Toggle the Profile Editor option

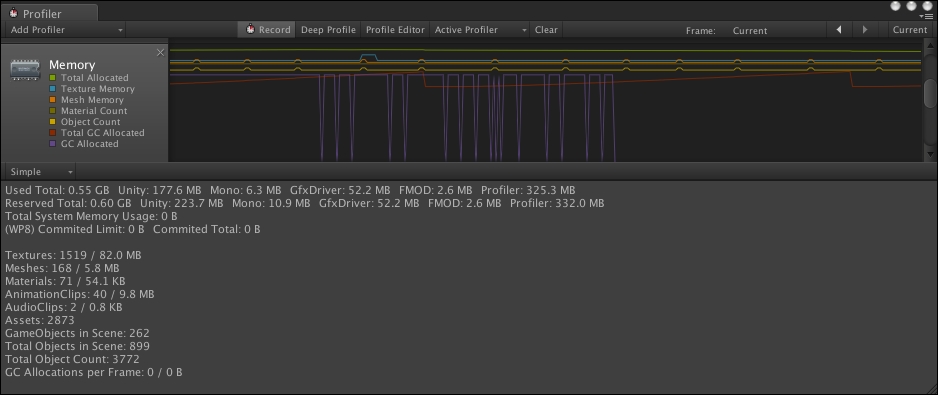[395, 29]
